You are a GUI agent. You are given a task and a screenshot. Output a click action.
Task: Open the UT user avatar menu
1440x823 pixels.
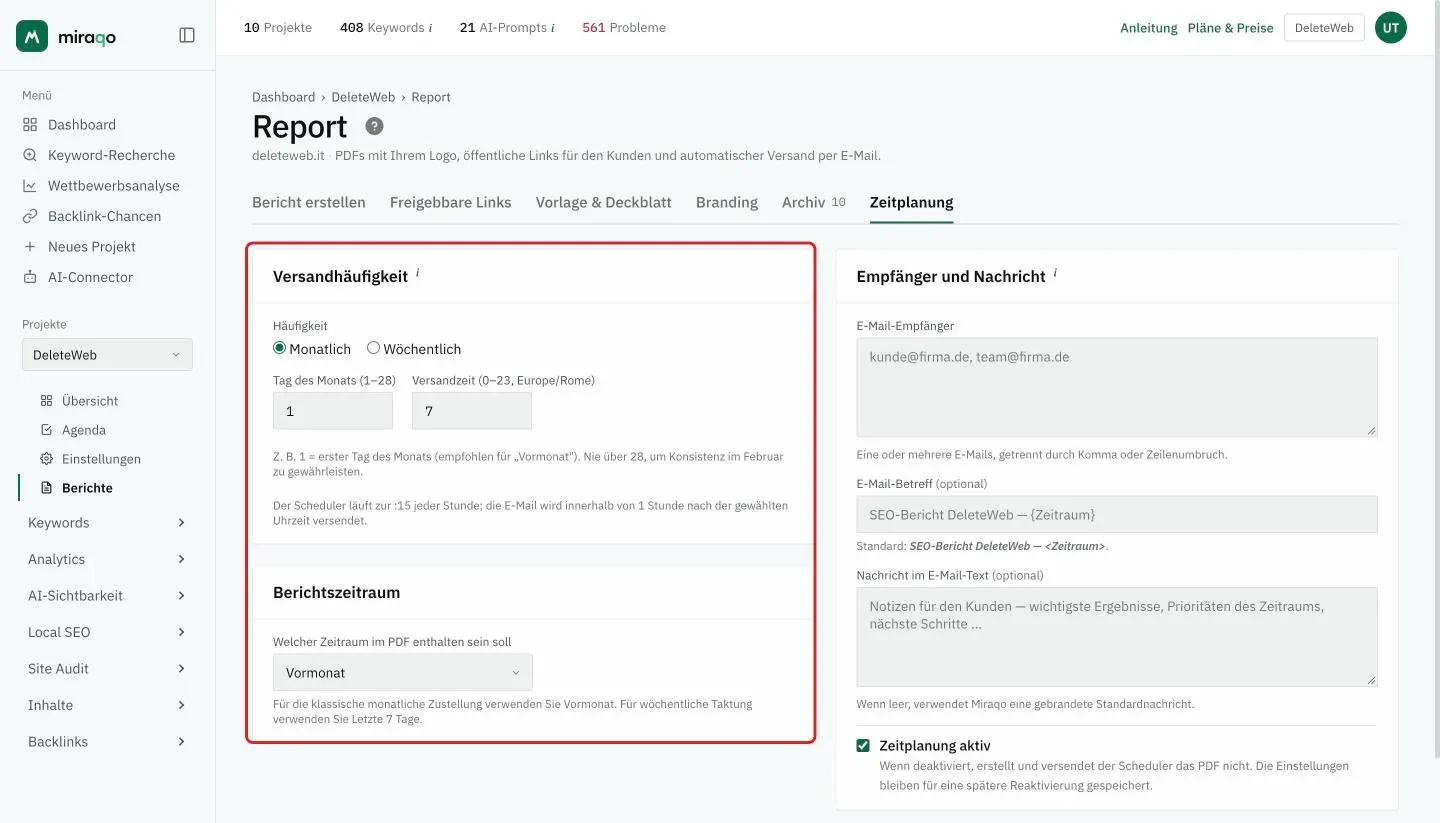[1391, 28]
